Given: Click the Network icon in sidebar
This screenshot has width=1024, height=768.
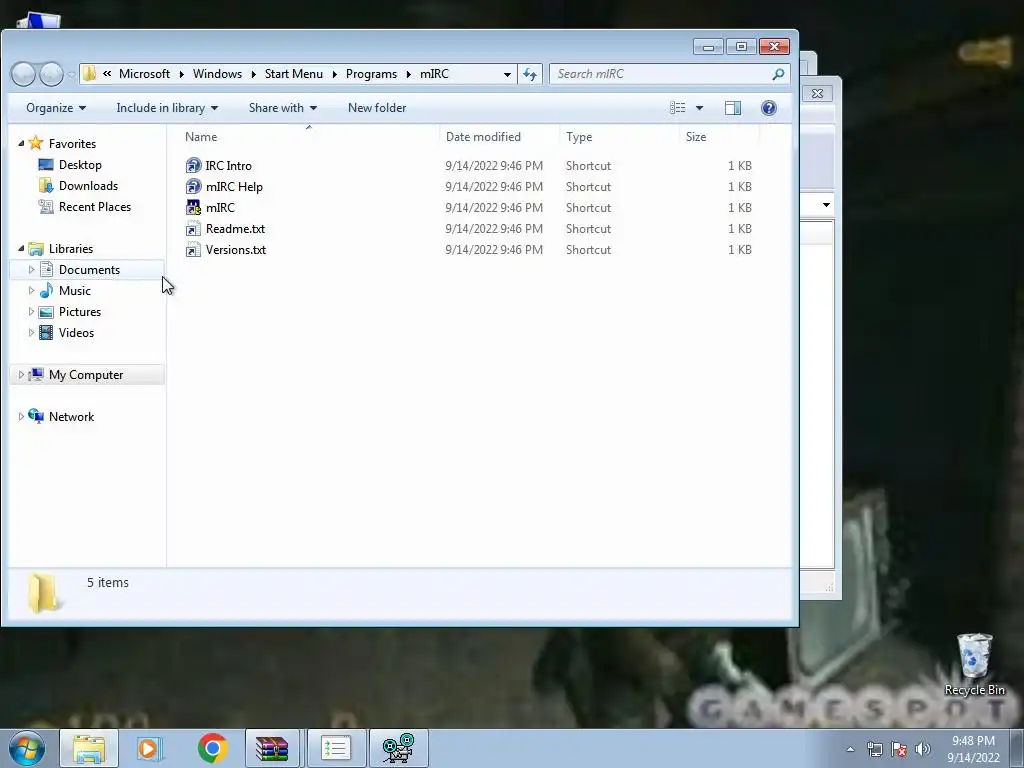Looking at the screenshot, I should click(x=36, y=416).
